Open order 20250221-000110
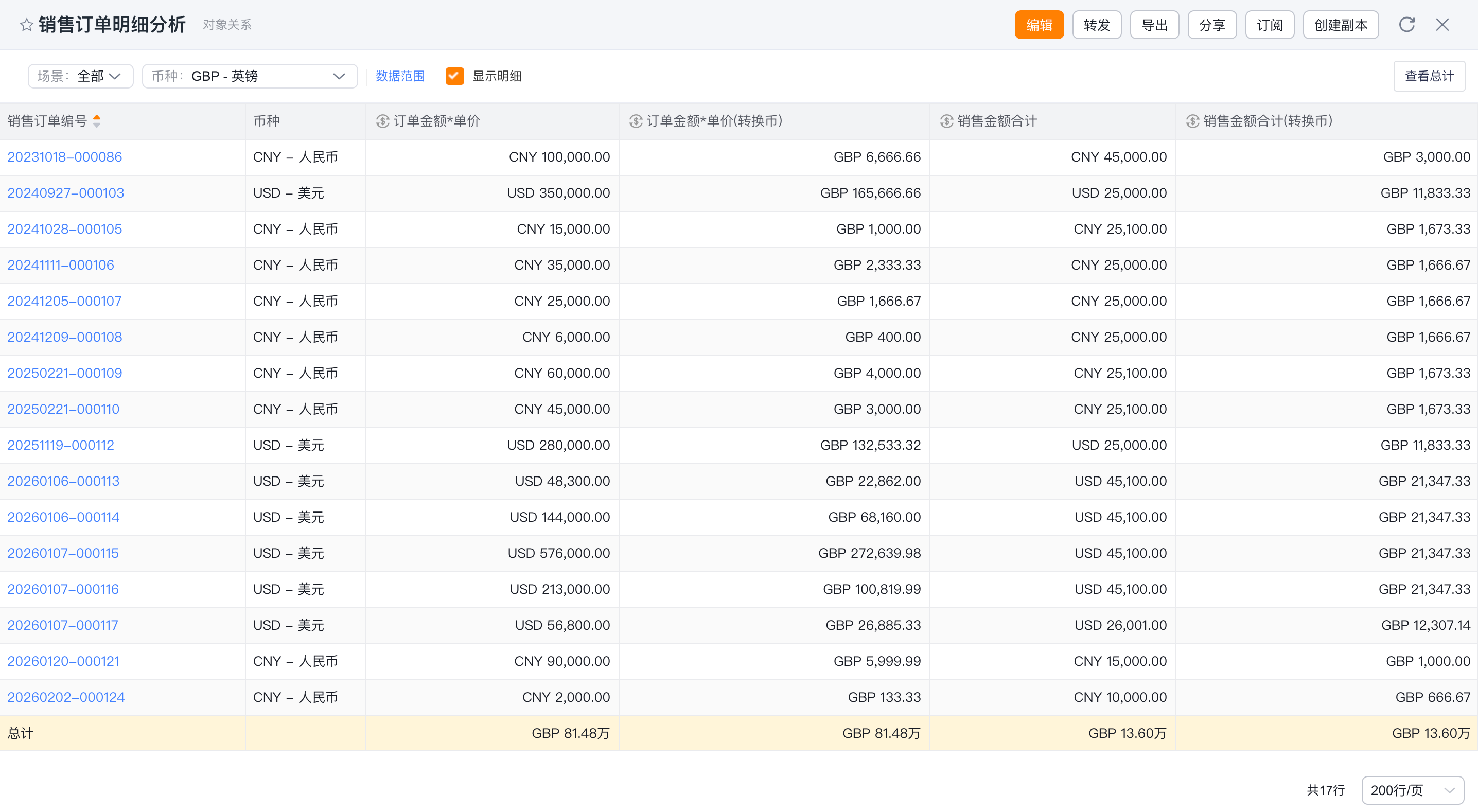Image resolution: width=1478 pixels, height=812 pixels. pyautogui.click(x=64, y=409)
